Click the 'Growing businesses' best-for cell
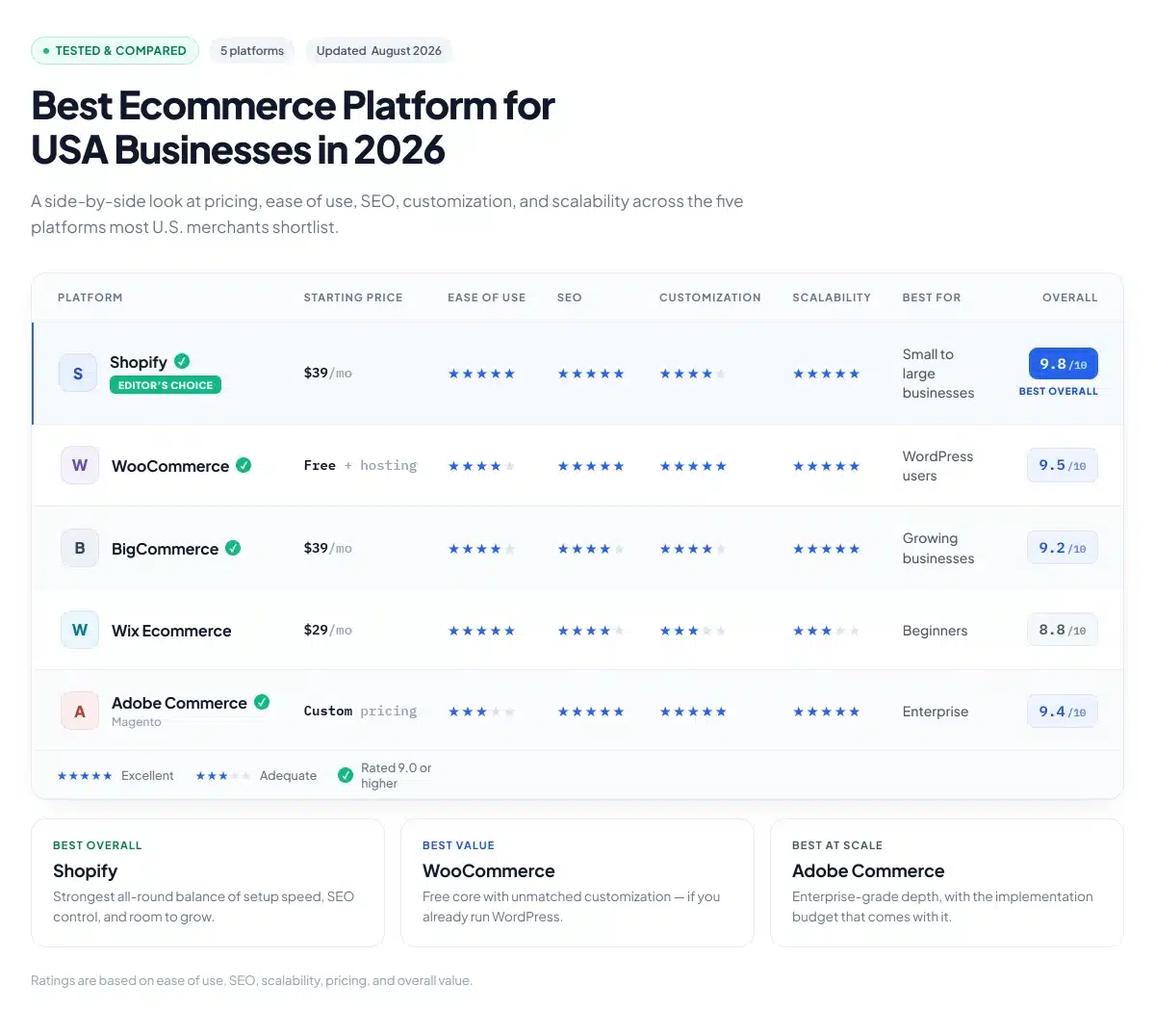 (x=938, y=548)
